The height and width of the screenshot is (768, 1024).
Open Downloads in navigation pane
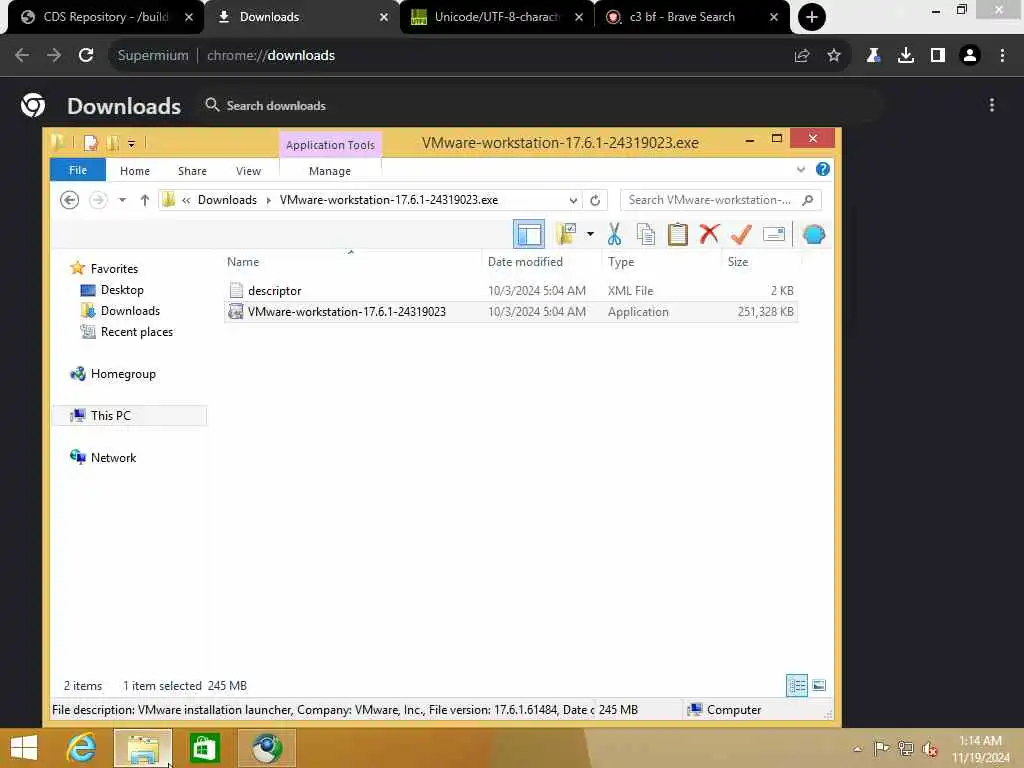[x=130, y=311]
